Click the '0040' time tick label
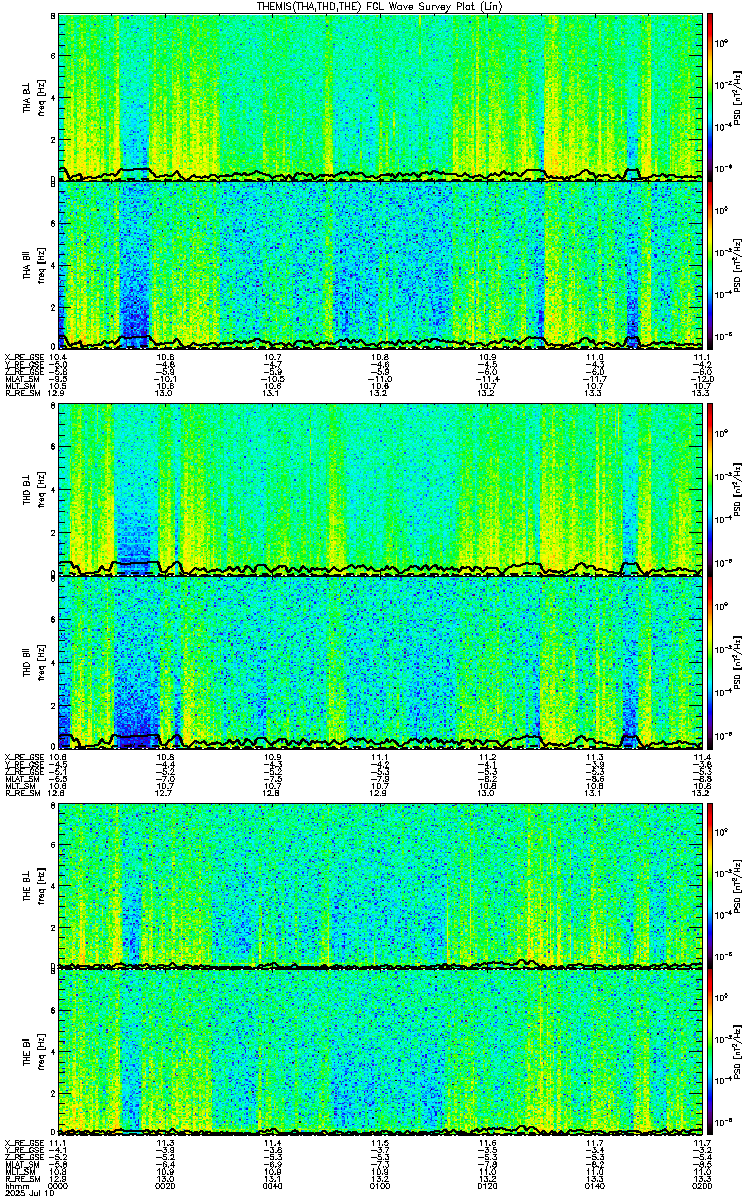Screen dimensions: 750x1200 point(273,1187)
